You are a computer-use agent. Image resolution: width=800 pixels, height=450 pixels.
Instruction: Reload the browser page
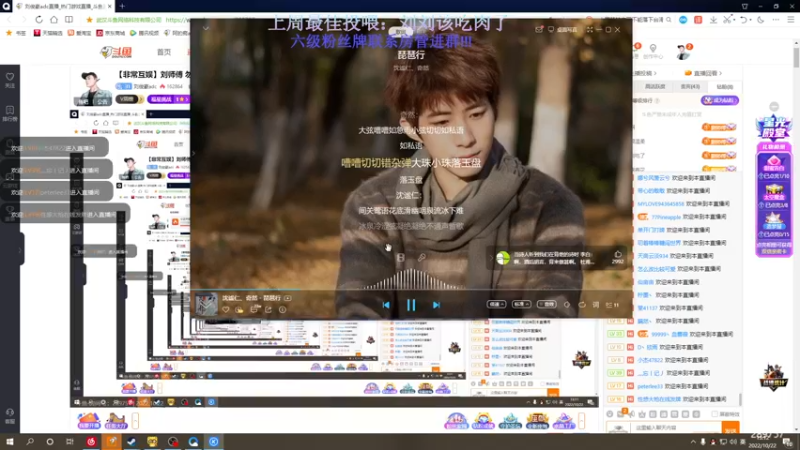[39, 19]
